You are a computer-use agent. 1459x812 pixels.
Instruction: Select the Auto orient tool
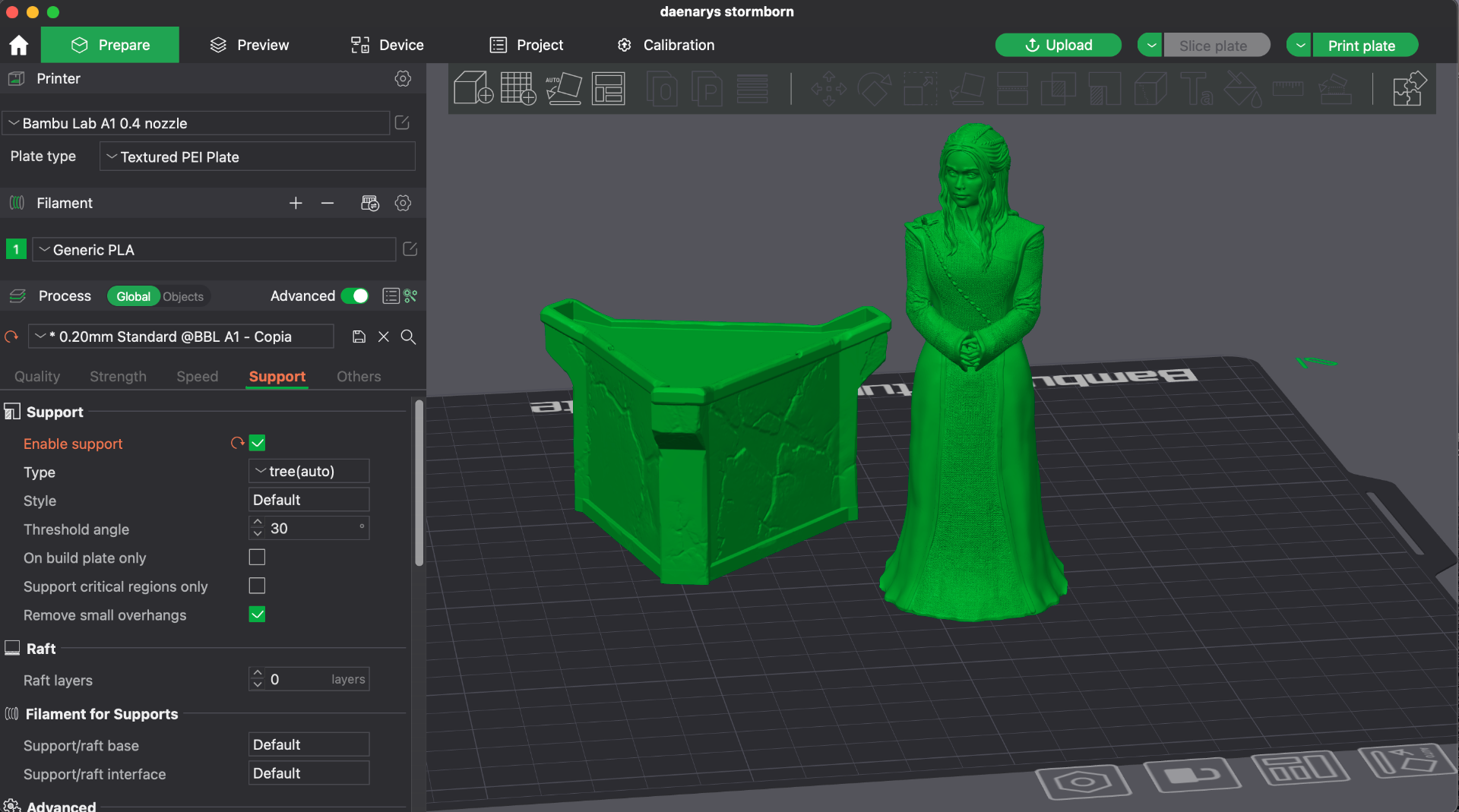563,88
